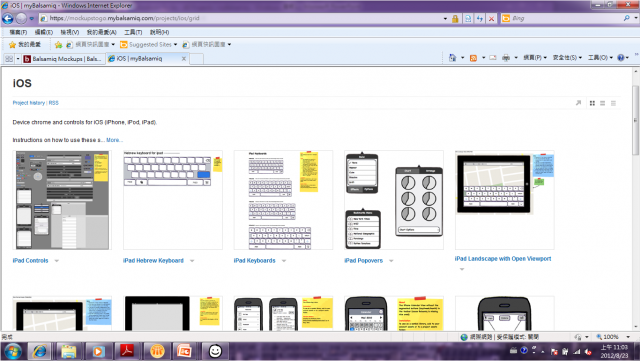Open the zoom level 100% dropdown
Screen dimensions: 640x361
[x=628, y=337]
